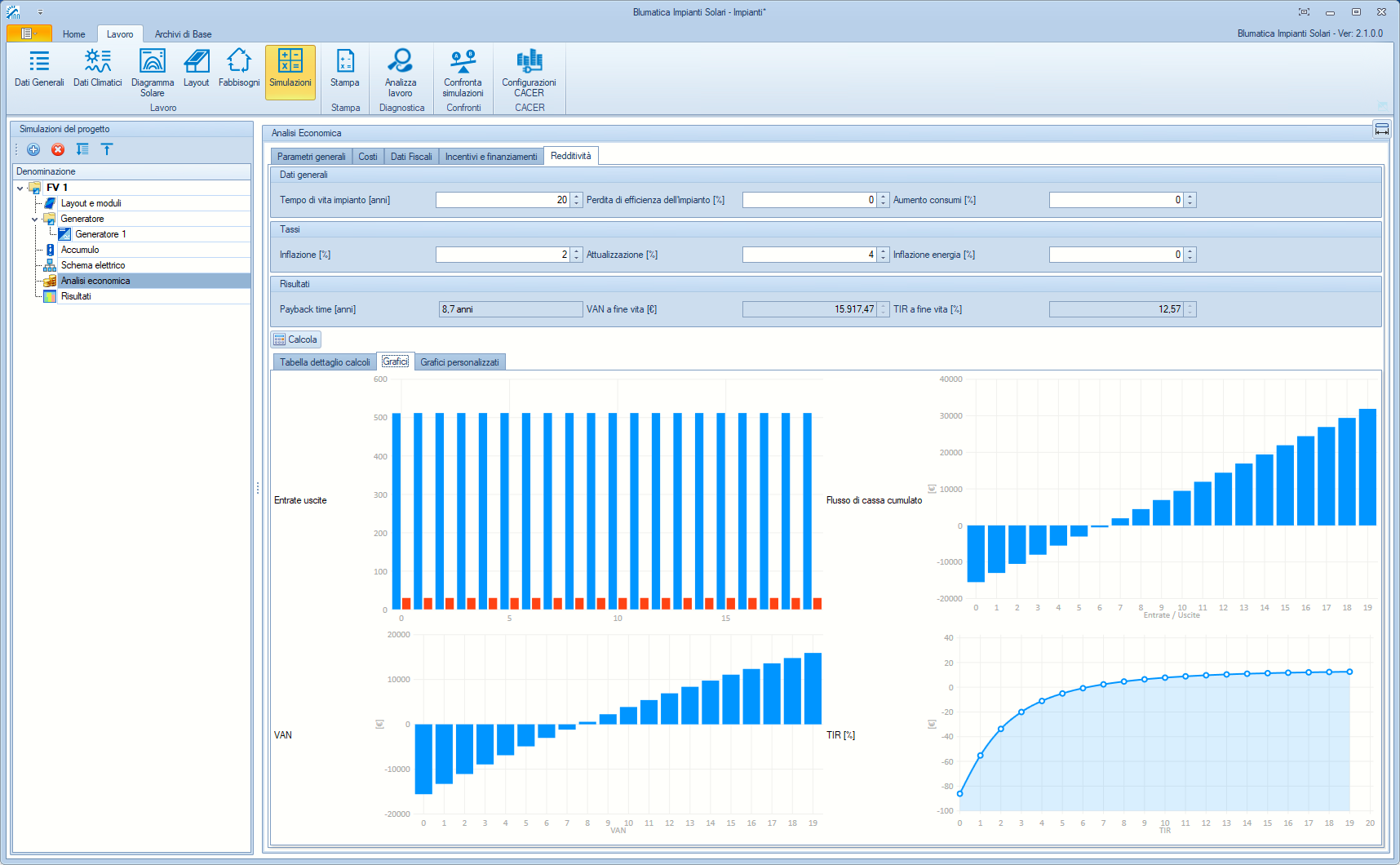This screenshot has width=1400, height=865.
Task: Collapse the Generatore tree node
Action: [x=35, y=219]
